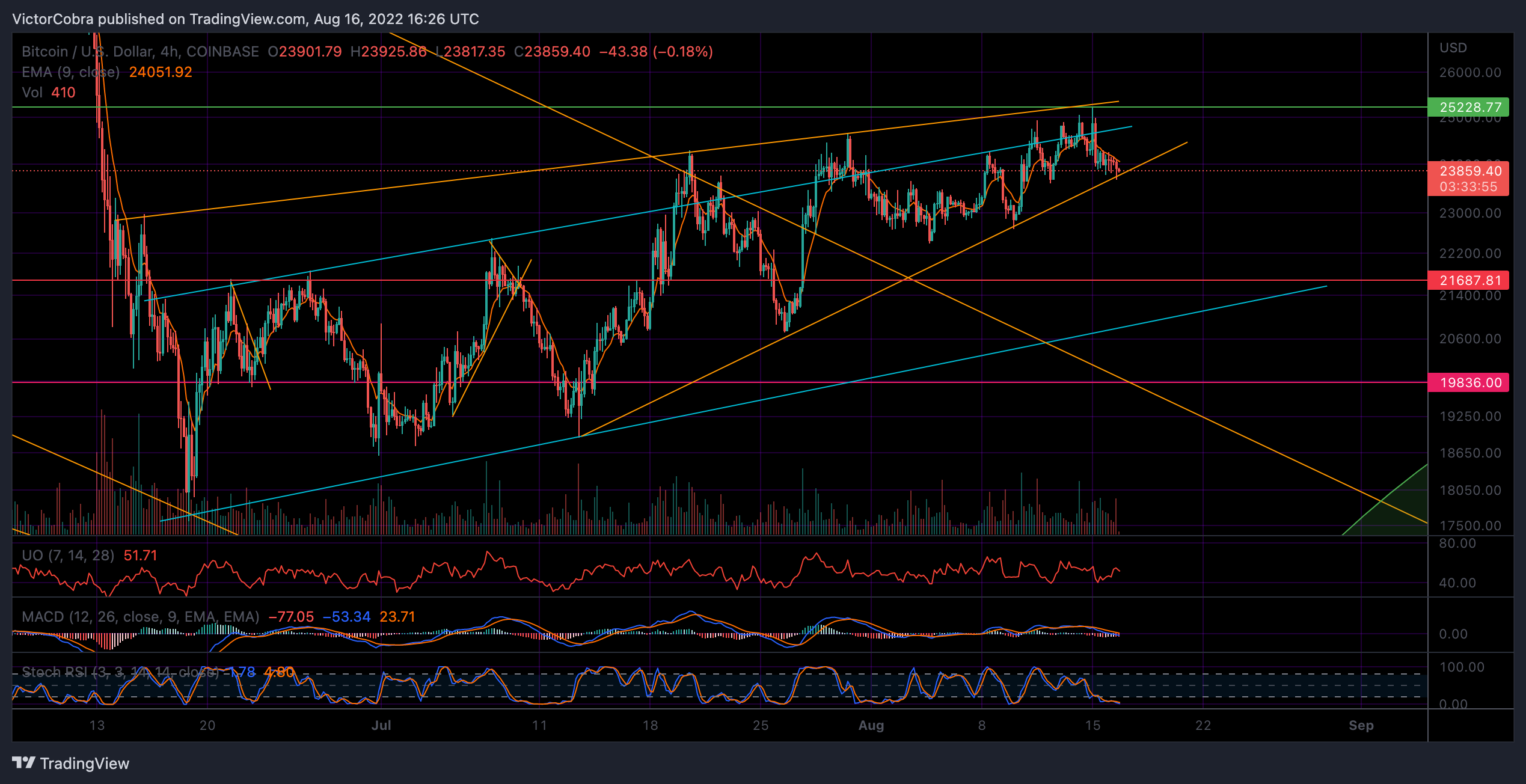Click the Stoch RSI 100.00 scale value

pyautogui.click(x=1462, y=667)
